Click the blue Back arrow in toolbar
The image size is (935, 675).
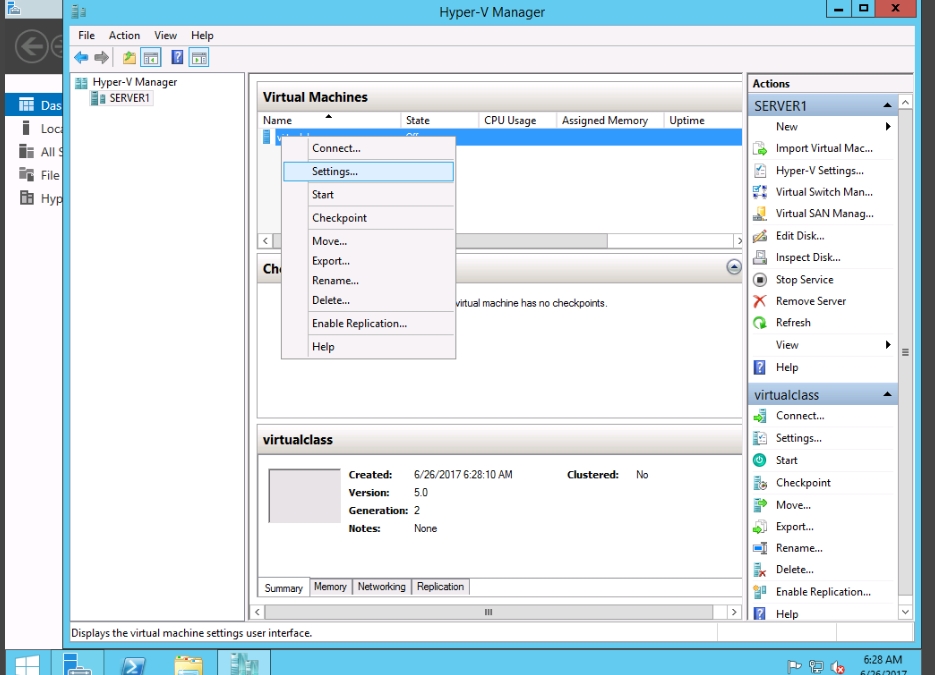pyautogui.click(x=81, y=58)
